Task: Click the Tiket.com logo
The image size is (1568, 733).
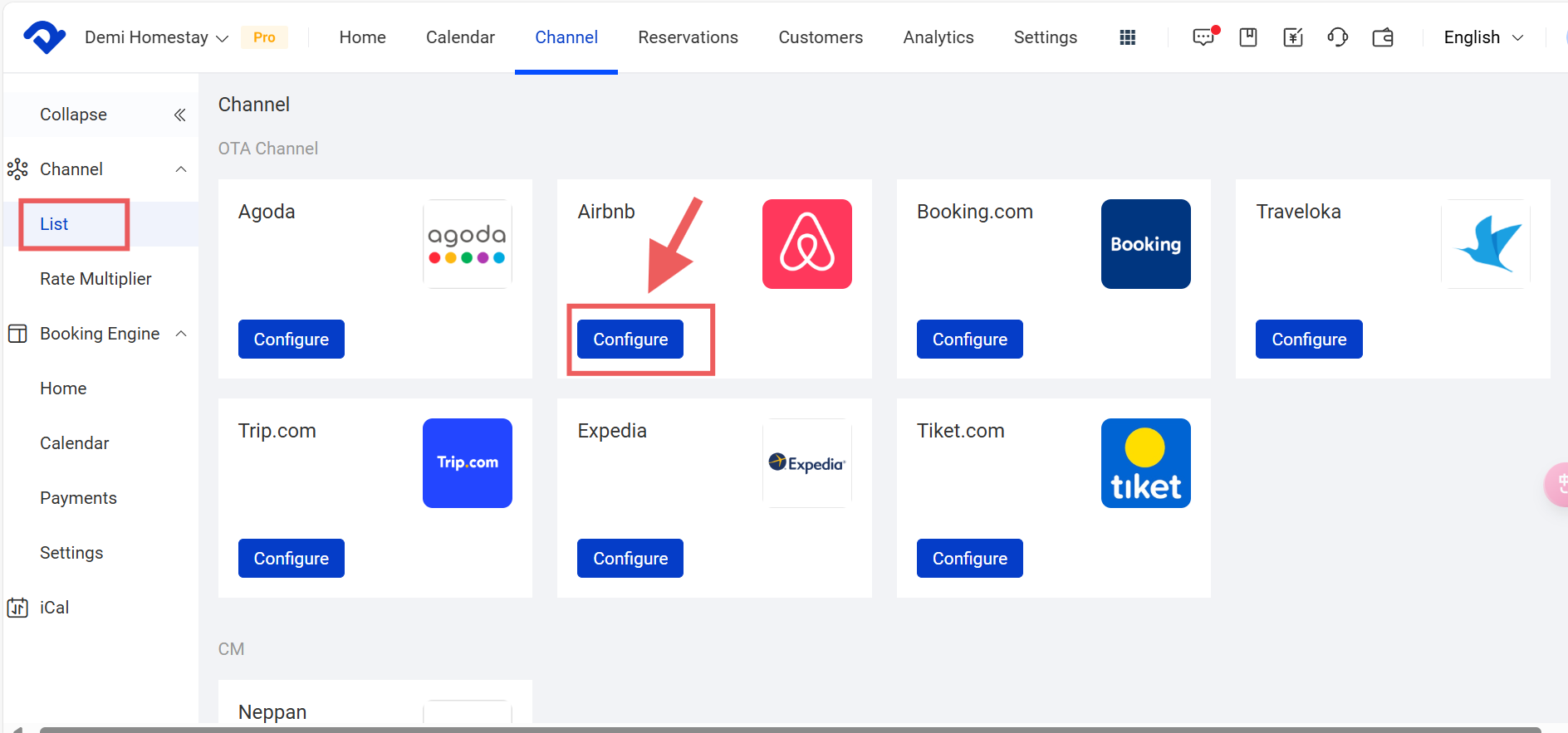Action: click(x=1146, y=463)
